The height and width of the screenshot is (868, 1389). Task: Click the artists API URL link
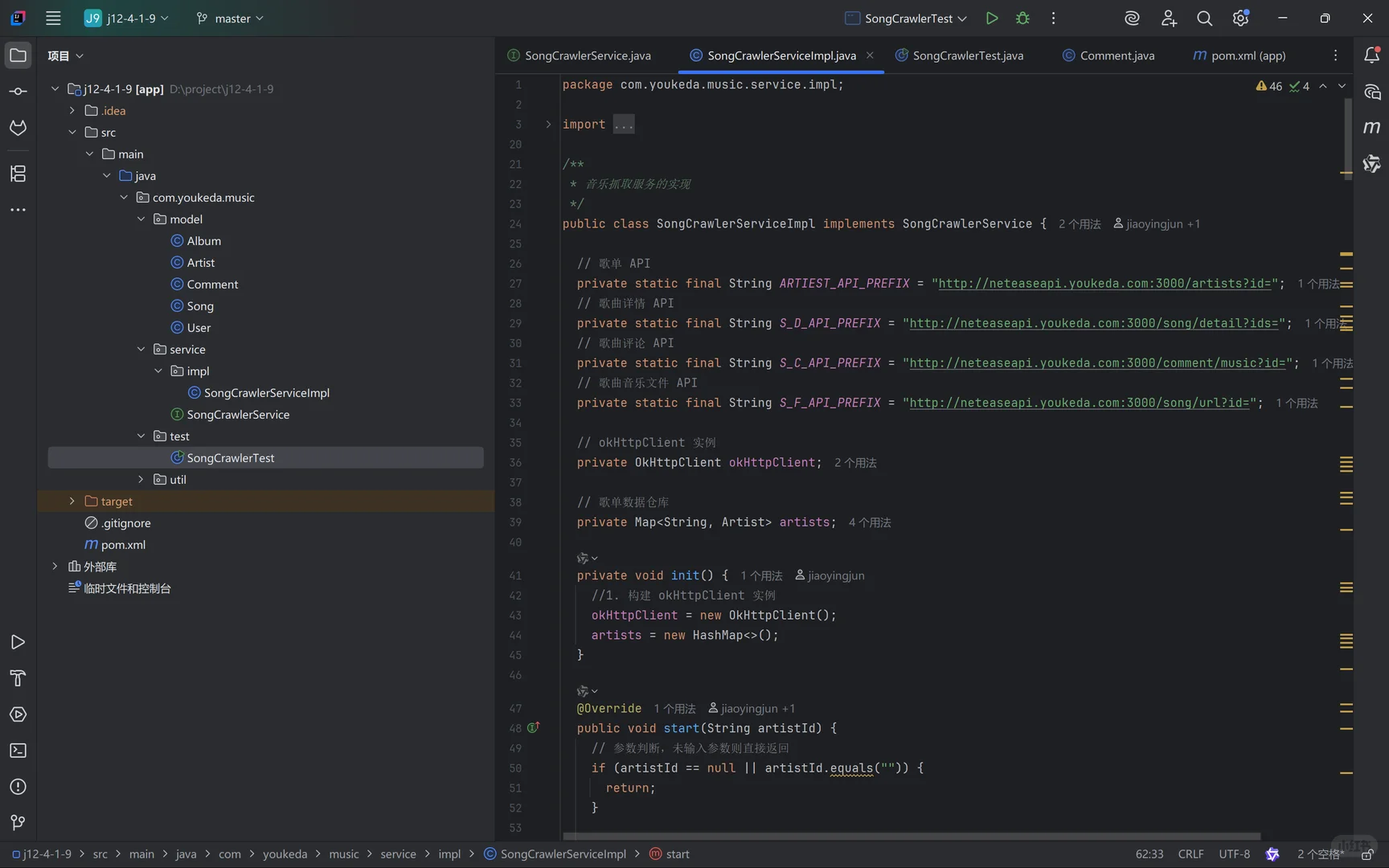(1104, 284)
